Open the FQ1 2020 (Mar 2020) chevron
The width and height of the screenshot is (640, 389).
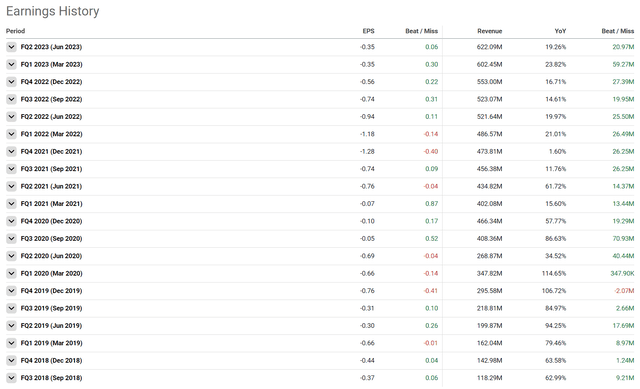pos(11,273)
